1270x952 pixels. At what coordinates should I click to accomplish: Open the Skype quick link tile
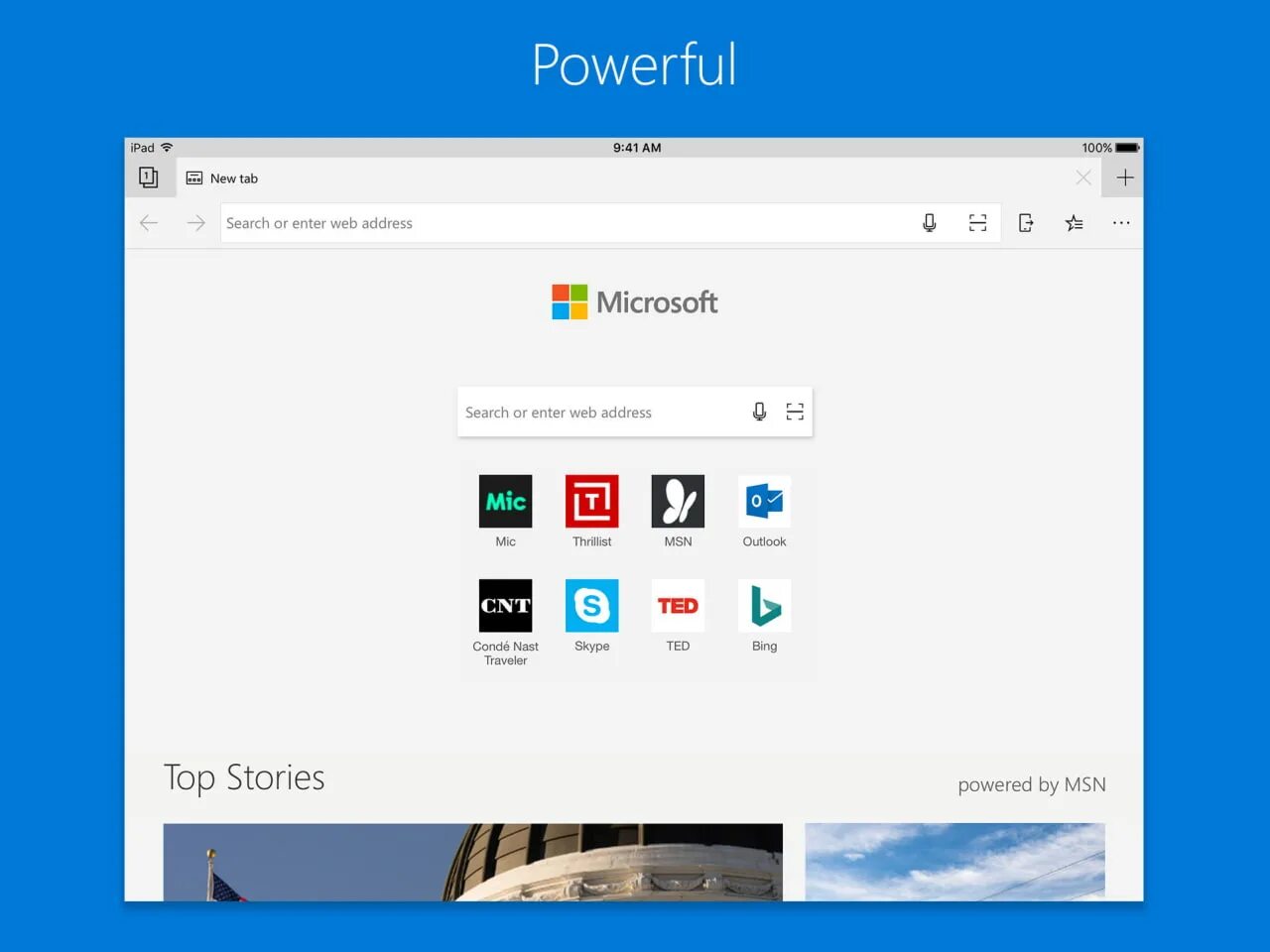pyautogui.click(x=591, y=605)
